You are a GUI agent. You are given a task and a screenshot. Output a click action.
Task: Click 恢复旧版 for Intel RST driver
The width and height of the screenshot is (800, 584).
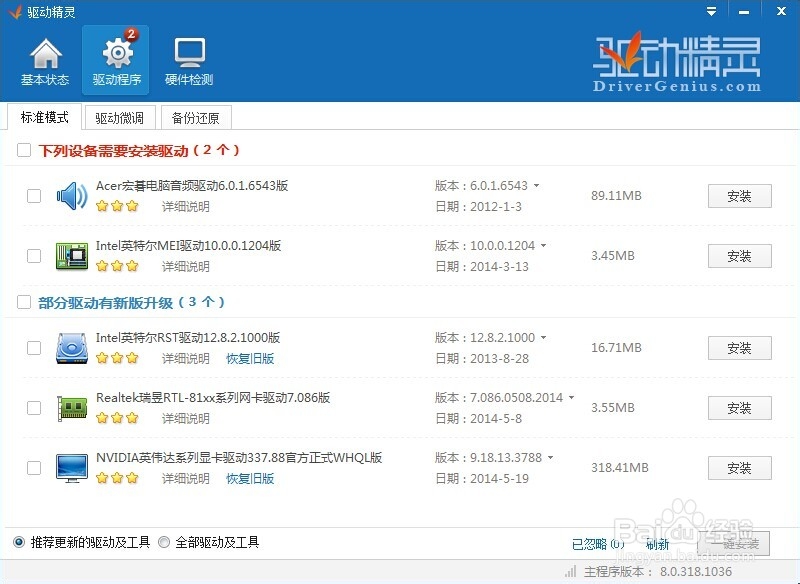coord(250,359)
